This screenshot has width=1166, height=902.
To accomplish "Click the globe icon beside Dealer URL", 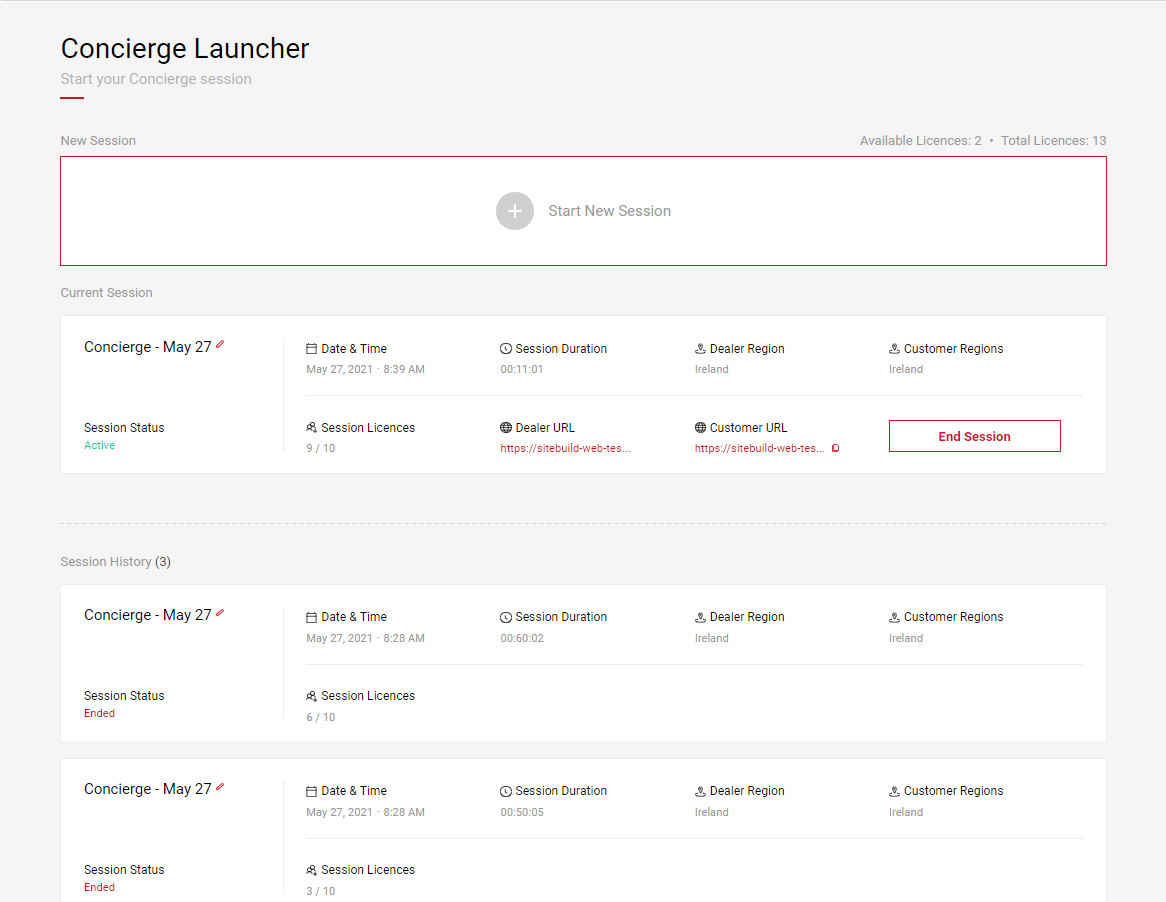I will tap(506, 428).
